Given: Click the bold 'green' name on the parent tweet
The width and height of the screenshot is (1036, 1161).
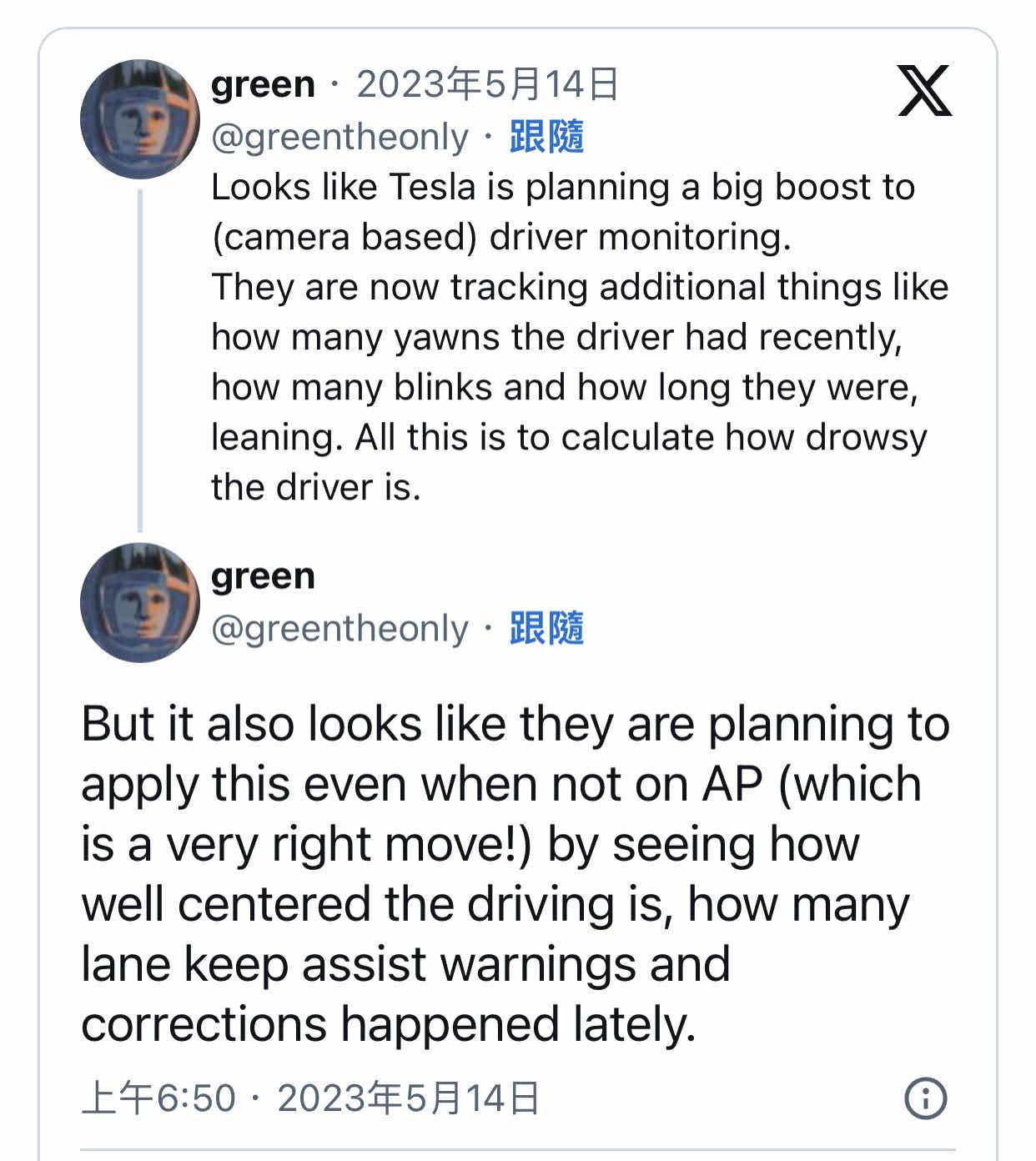Looking at the screenshot, I should pos(263,84).
